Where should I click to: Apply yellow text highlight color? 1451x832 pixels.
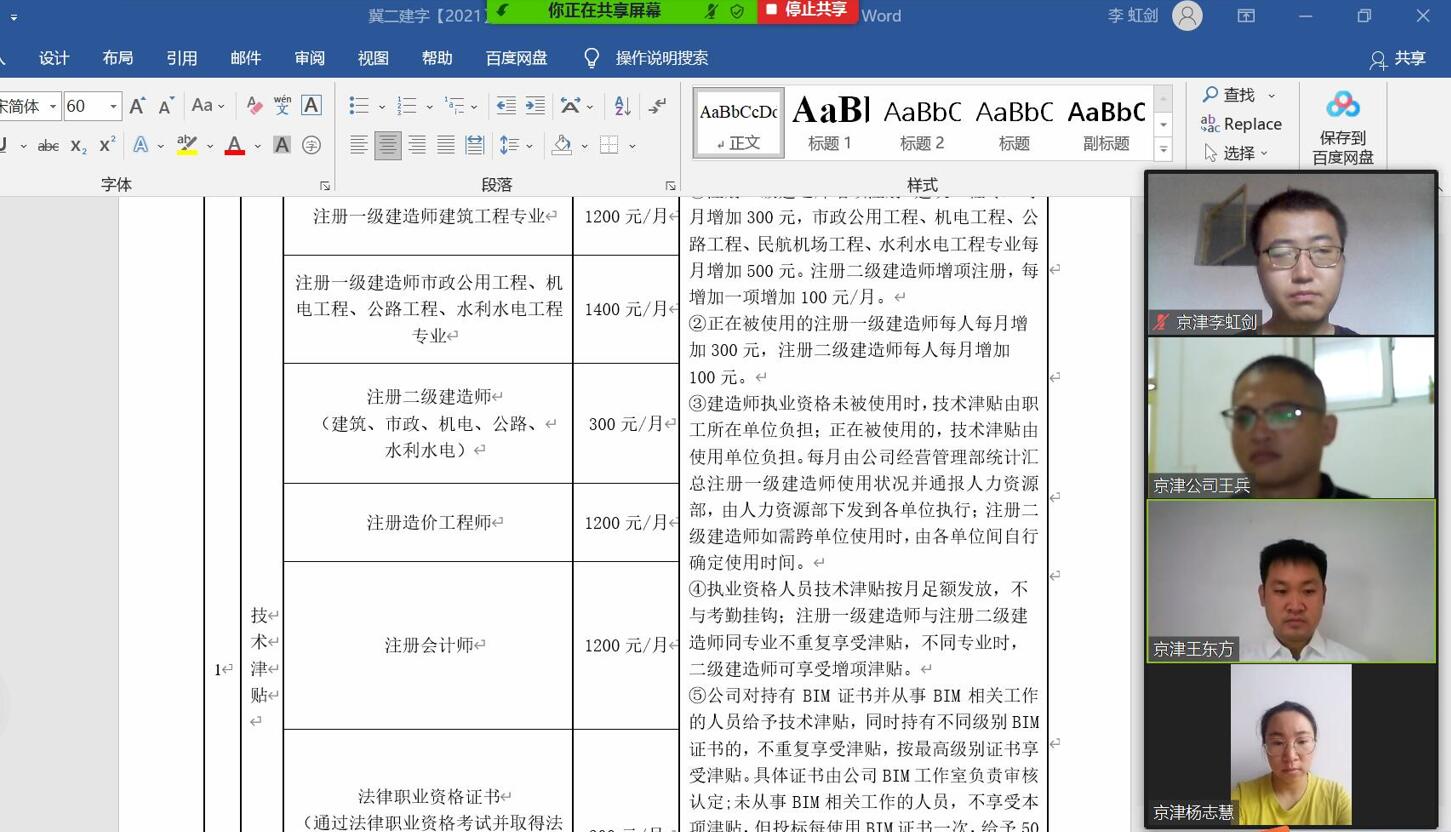(x=187, y=146)
